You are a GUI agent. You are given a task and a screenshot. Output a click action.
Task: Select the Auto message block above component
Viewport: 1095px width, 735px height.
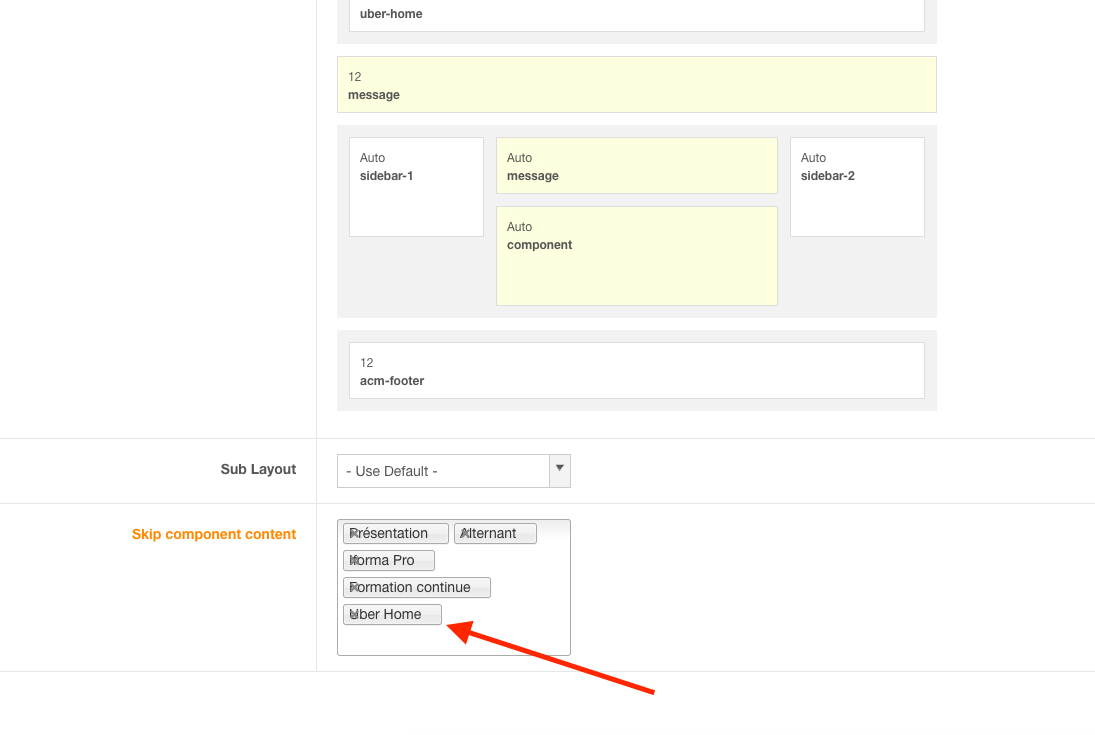click(636, 166)
